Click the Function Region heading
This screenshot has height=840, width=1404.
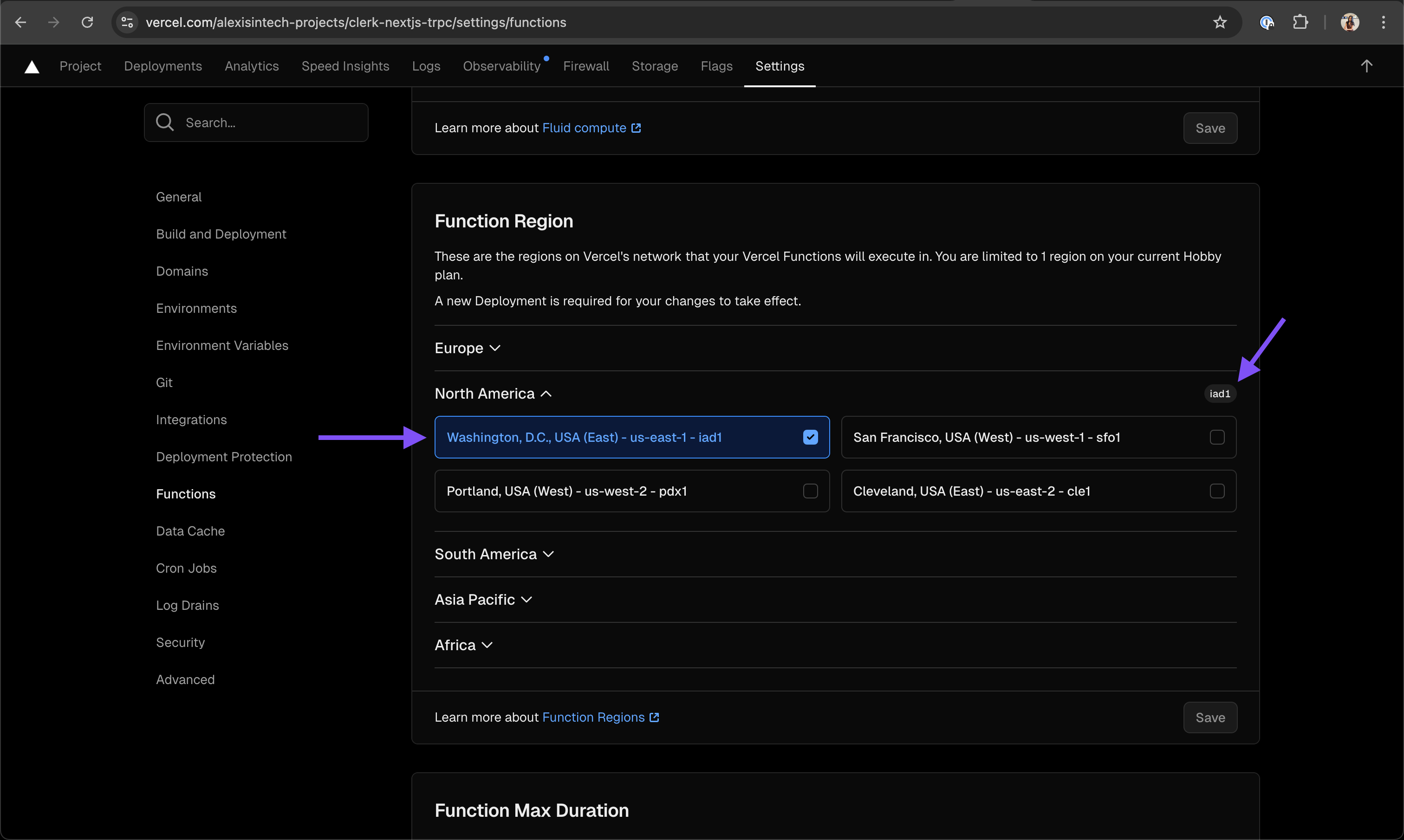point(503,221)
